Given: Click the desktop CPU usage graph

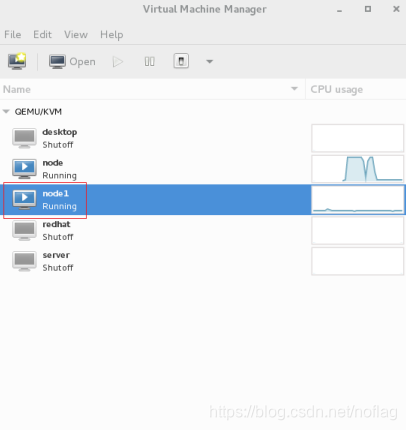Looking at the screenshot, I should click(357, 138).
